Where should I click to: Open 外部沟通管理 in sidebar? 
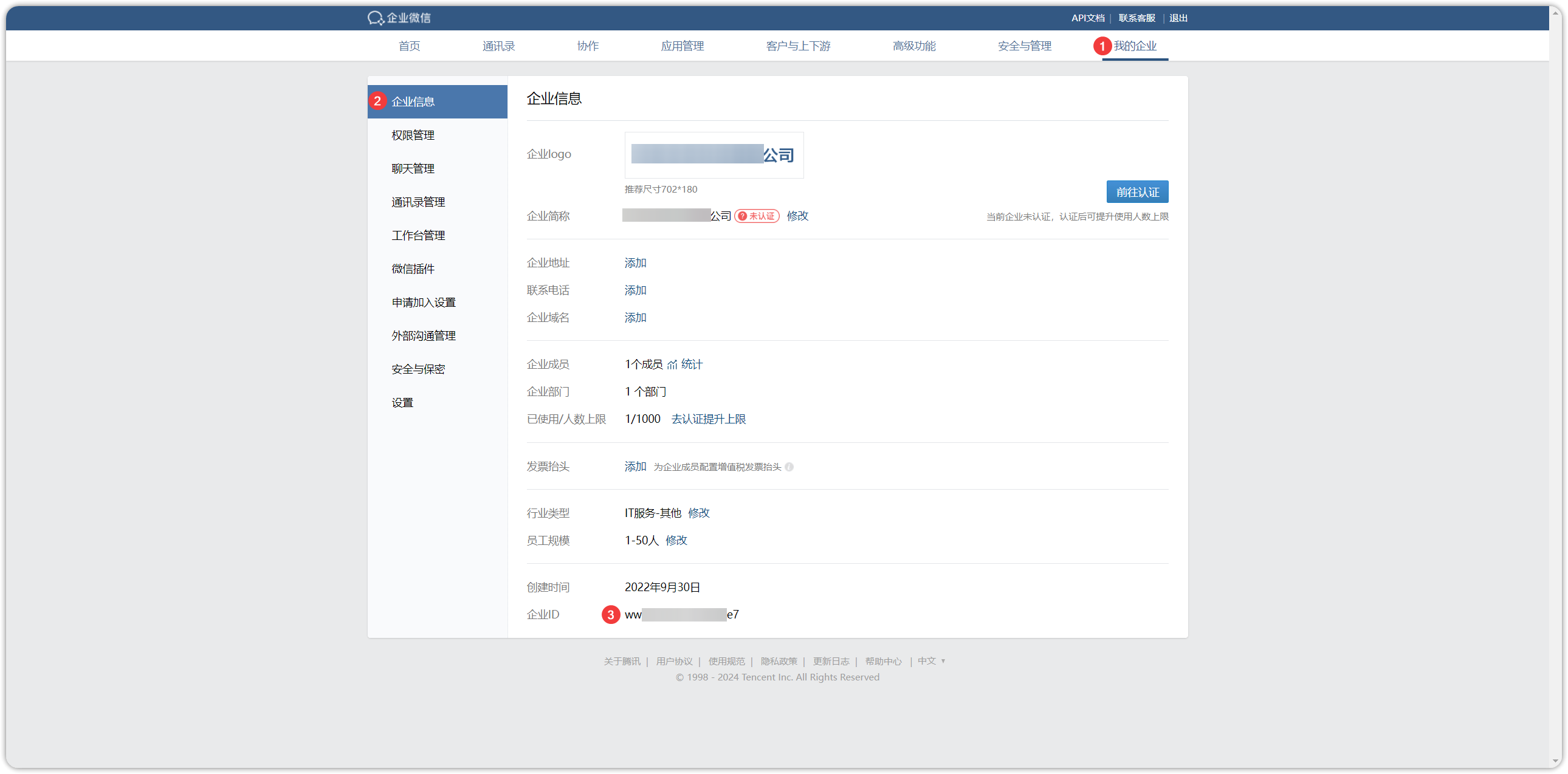coord(437,336)
